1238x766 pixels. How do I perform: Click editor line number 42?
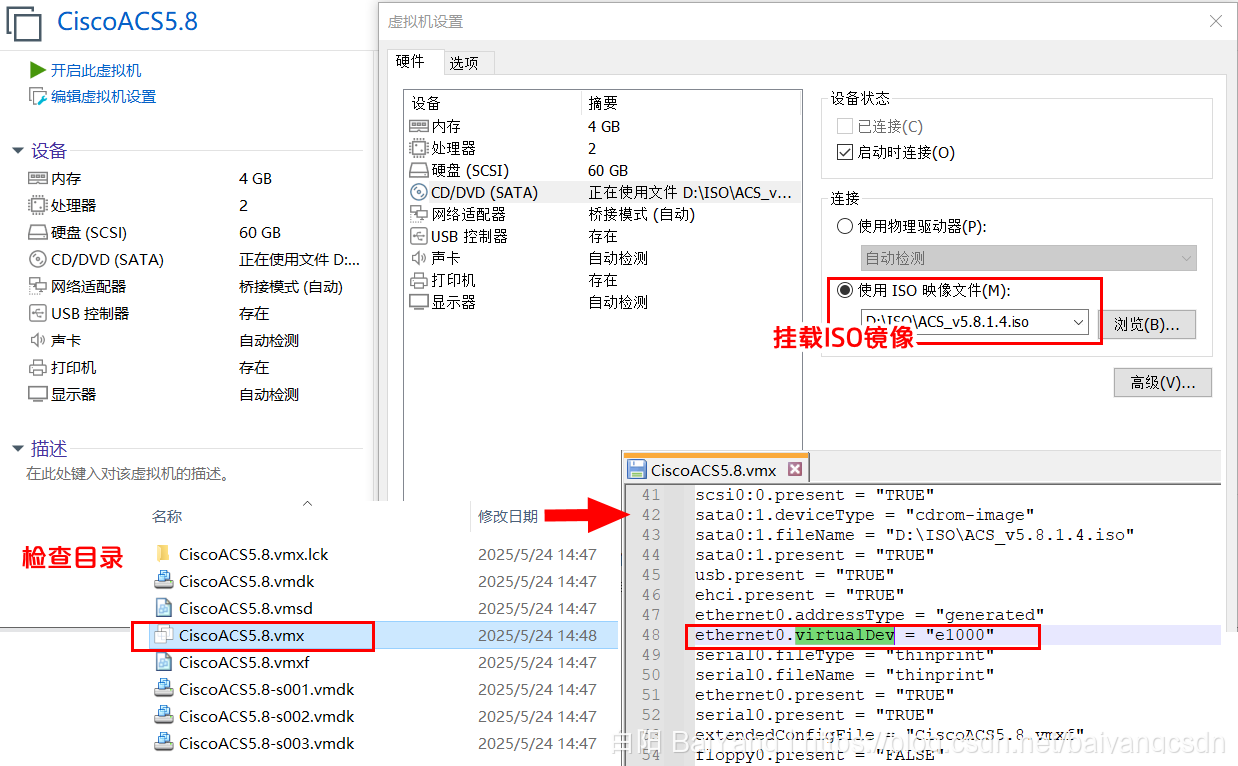(x=651, y=515)
